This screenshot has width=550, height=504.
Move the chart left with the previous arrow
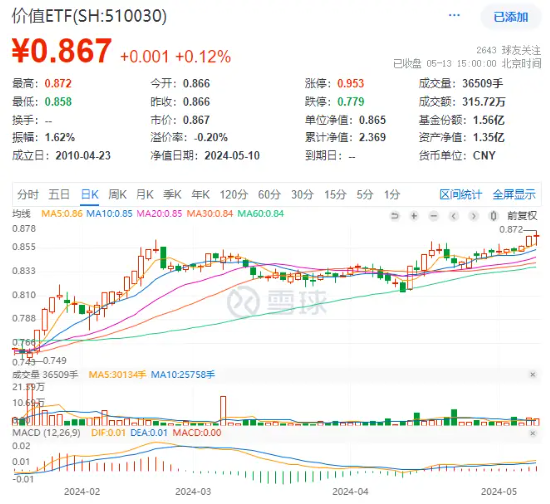coord(454,216)
